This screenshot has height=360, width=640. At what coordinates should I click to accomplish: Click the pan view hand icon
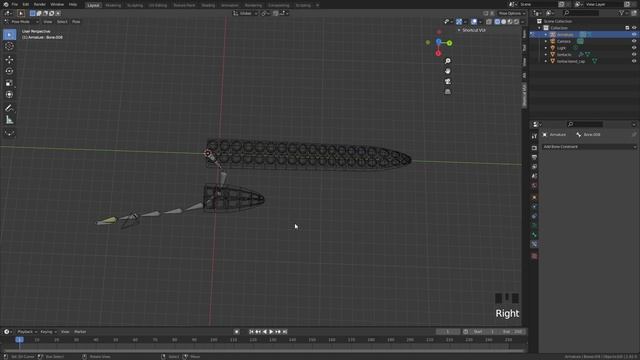click(x=448, y=71)
